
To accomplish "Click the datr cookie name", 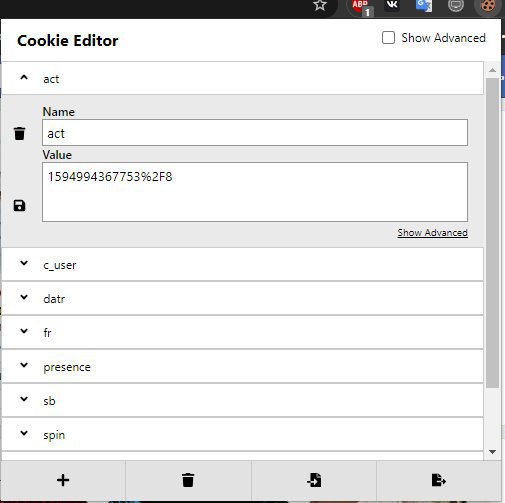I will pyautogui.click(x=54, y=299).
